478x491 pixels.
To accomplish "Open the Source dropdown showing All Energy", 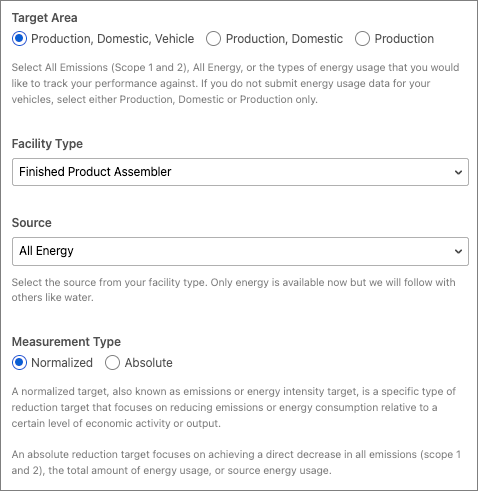I will coord(240,251).
